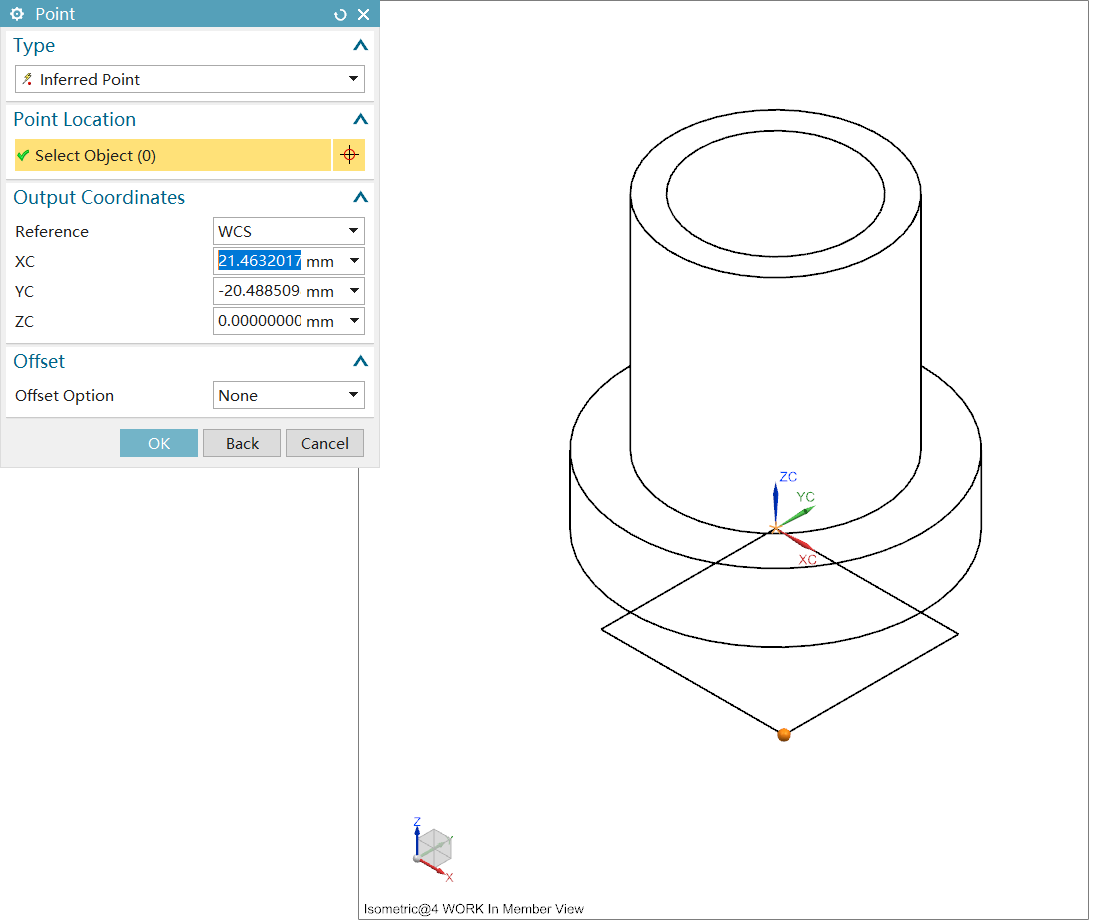1106x920 pixels.
Task: Collapse the Point Location section
Action: coord(360,120)
